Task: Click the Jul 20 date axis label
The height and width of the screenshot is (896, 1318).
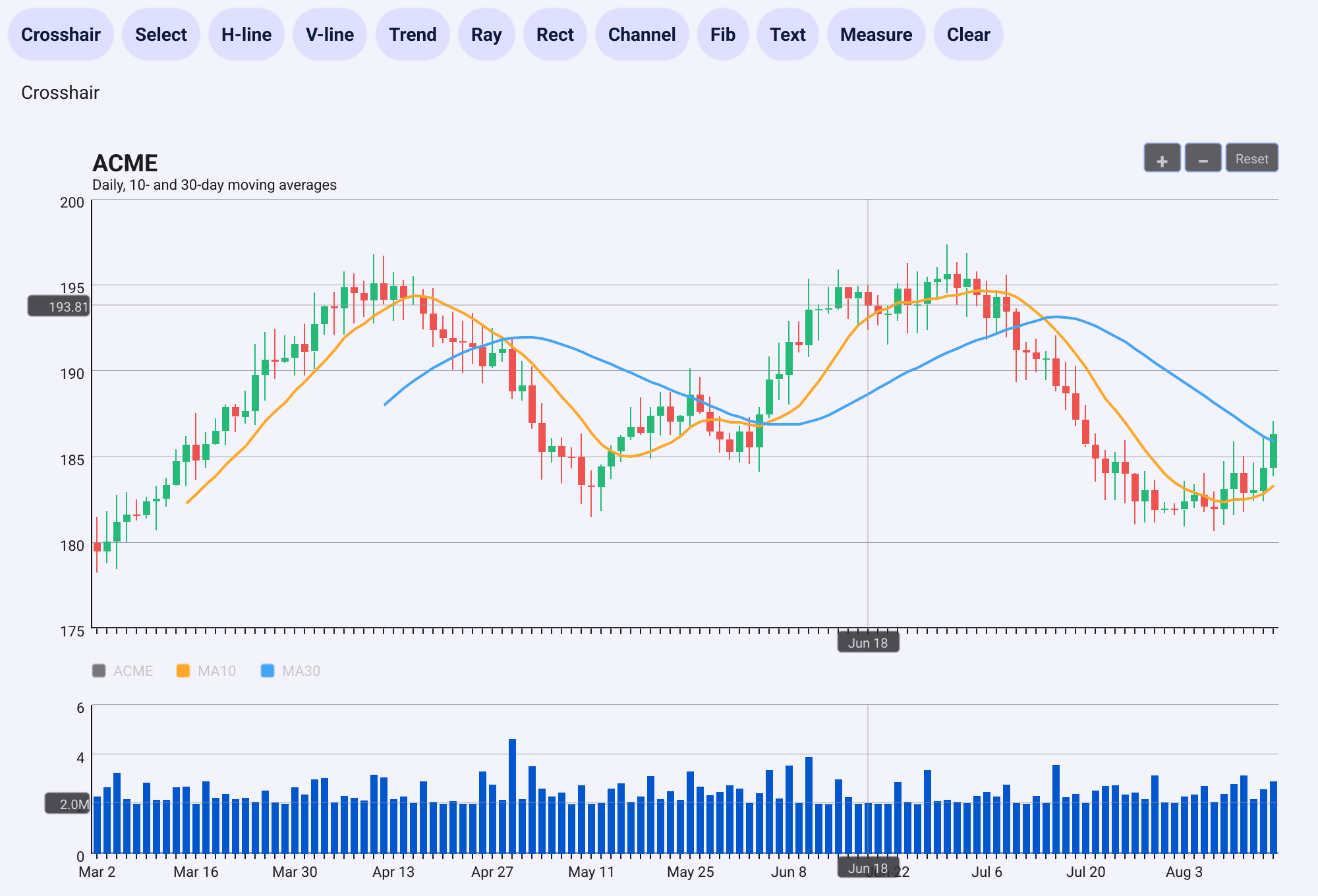Action: click(1086, 872)
